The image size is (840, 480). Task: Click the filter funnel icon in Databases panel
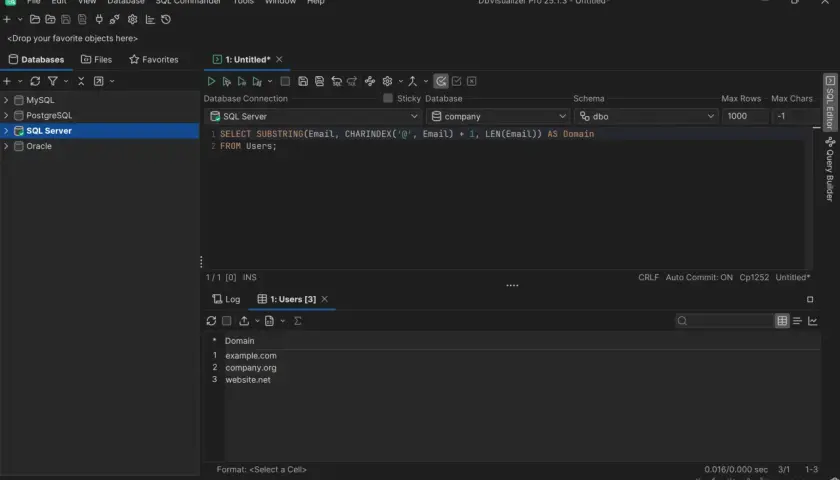pos(52,81)
